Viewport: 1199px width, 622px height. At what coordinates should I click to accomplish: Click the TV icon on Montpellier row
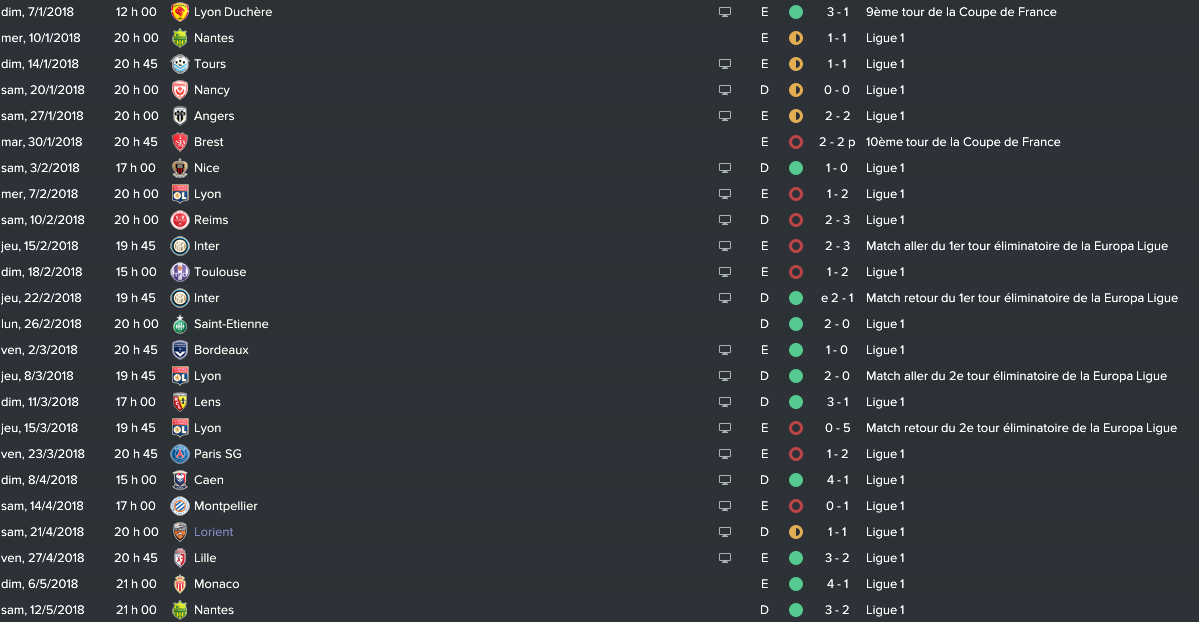[725, 506]
